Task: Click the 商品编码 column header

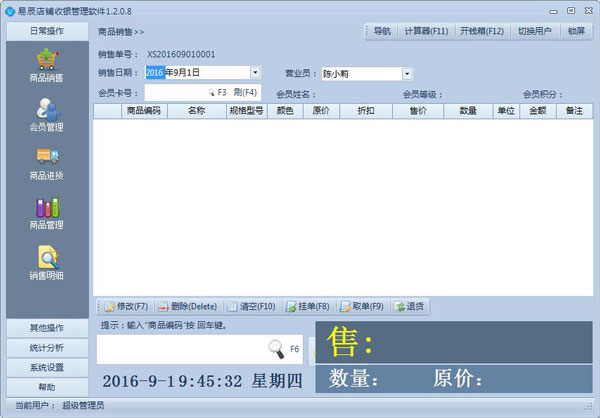Action: click(144, 111)
